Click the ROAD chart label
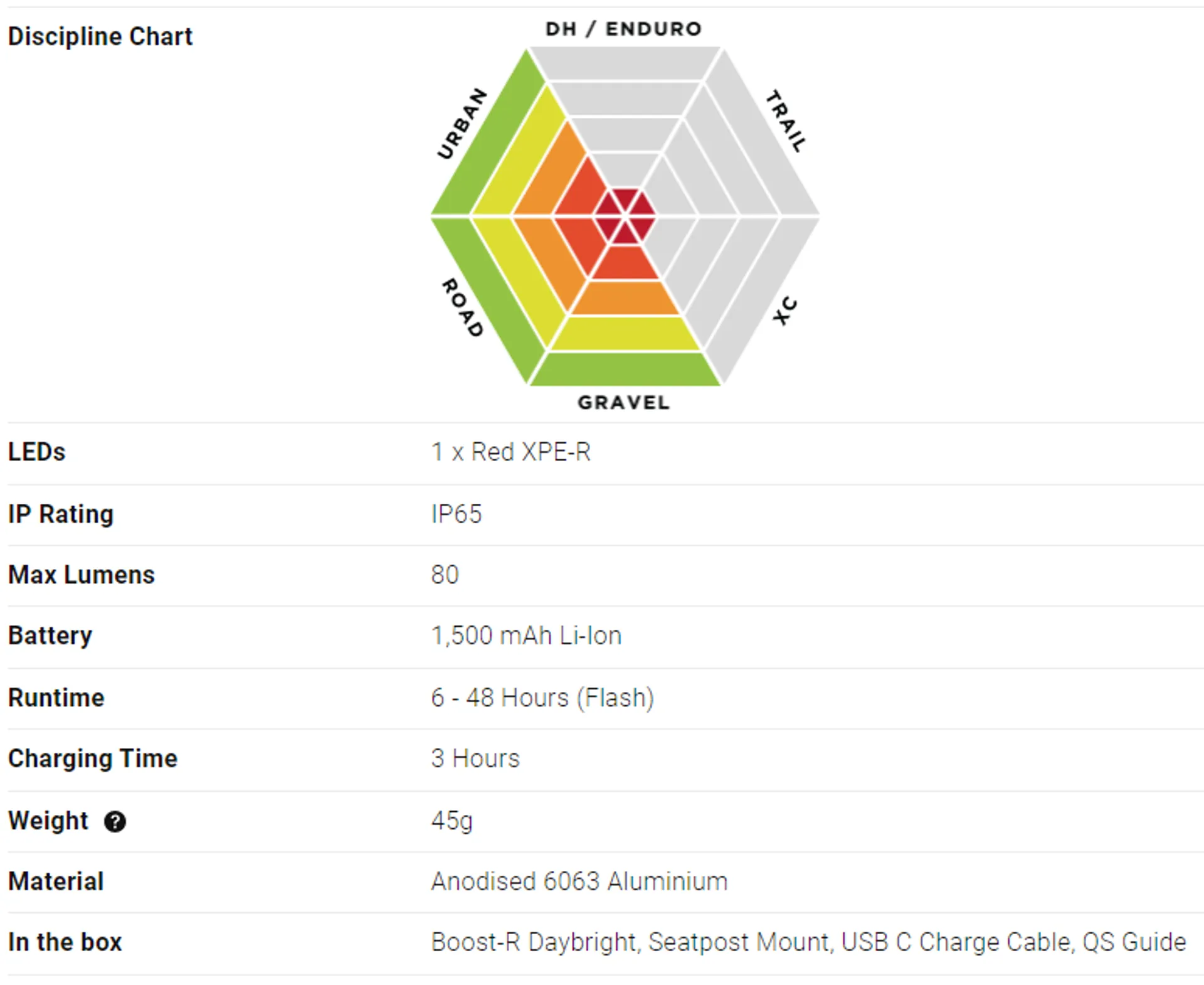The width and height of the screenshot is (1204, 985). click(463, 307)
